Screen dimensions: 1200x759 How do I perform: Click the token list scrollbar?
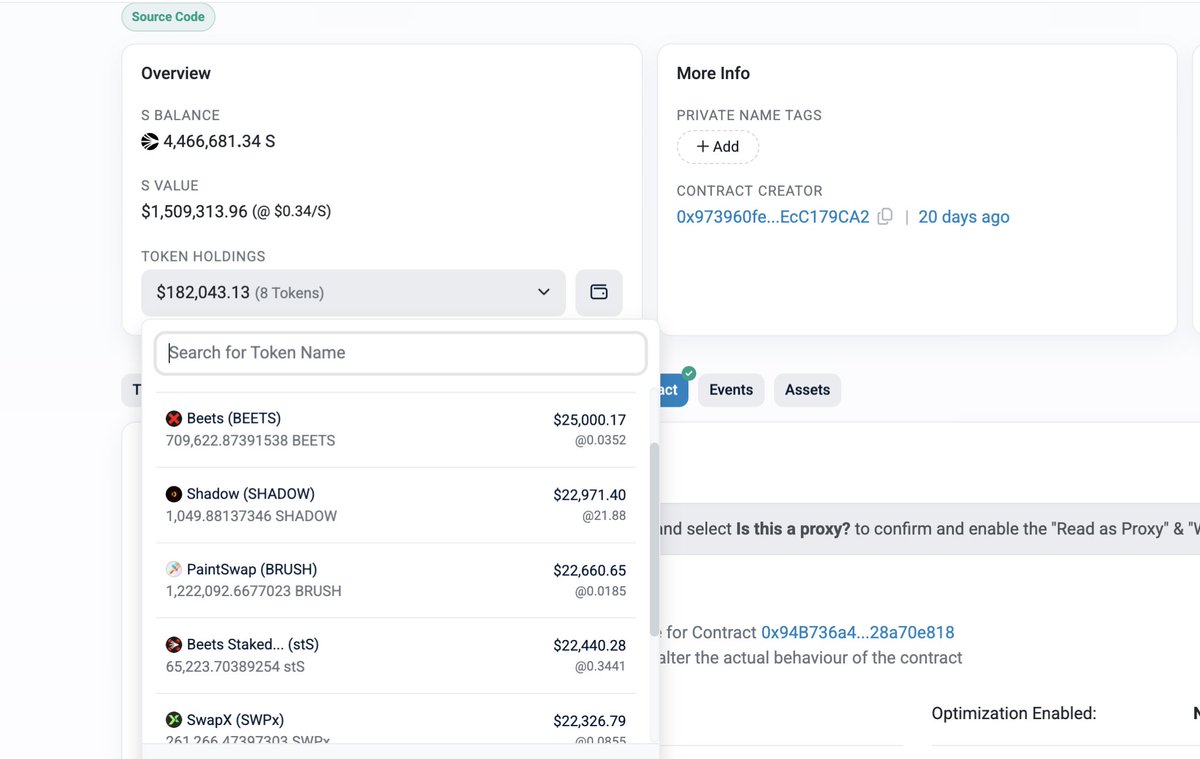654,540
